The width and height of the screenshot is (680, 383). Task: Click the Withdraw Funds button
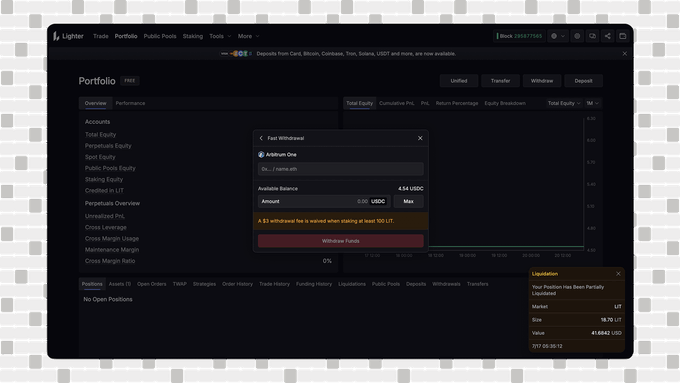point(340,241)
